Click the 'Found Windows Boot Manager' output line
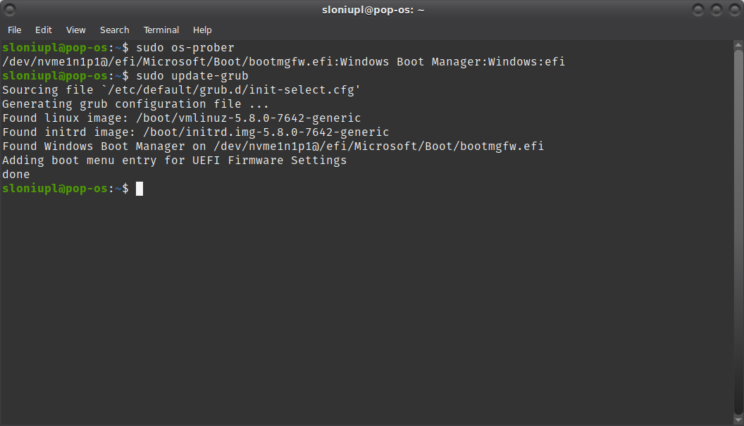This screenshot has width=744, height=426. (x=273, y=146)
